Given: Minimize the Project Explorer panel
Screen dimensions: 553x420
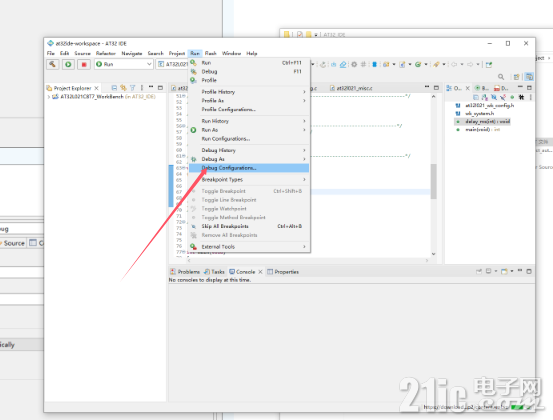Looking at the screenshot, I should coord(151,87).
